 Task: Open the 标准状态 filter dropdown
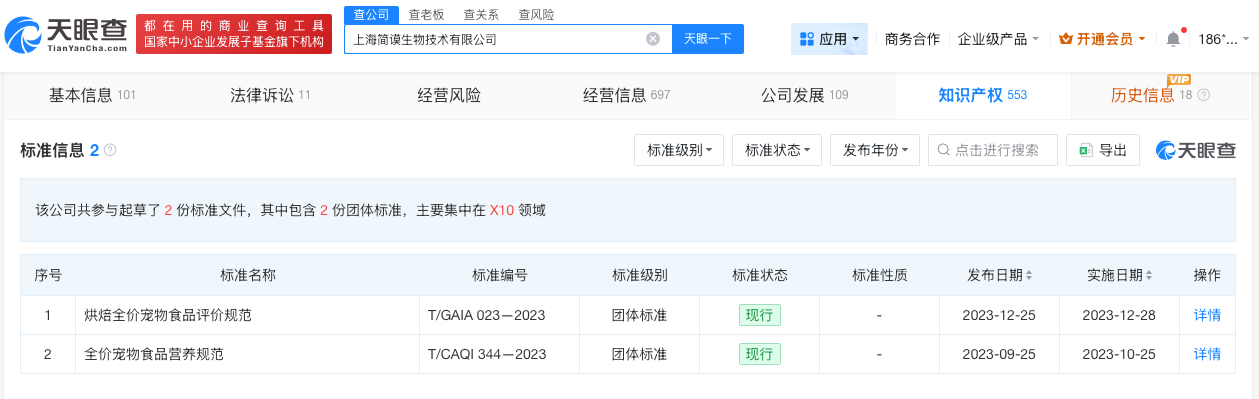click(x=777, y=150)
